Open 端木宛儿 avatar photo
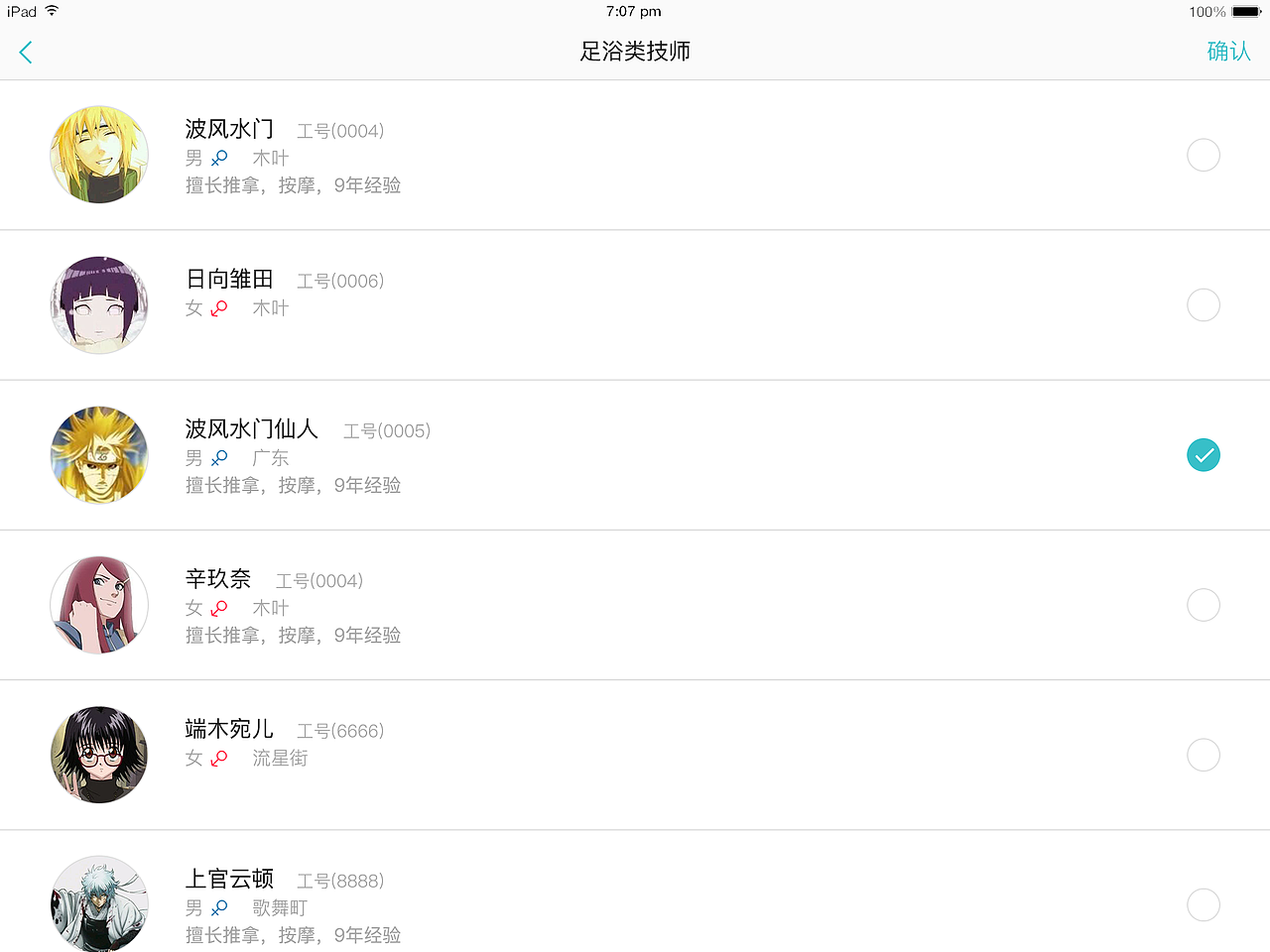 click(x=99, y=755)
